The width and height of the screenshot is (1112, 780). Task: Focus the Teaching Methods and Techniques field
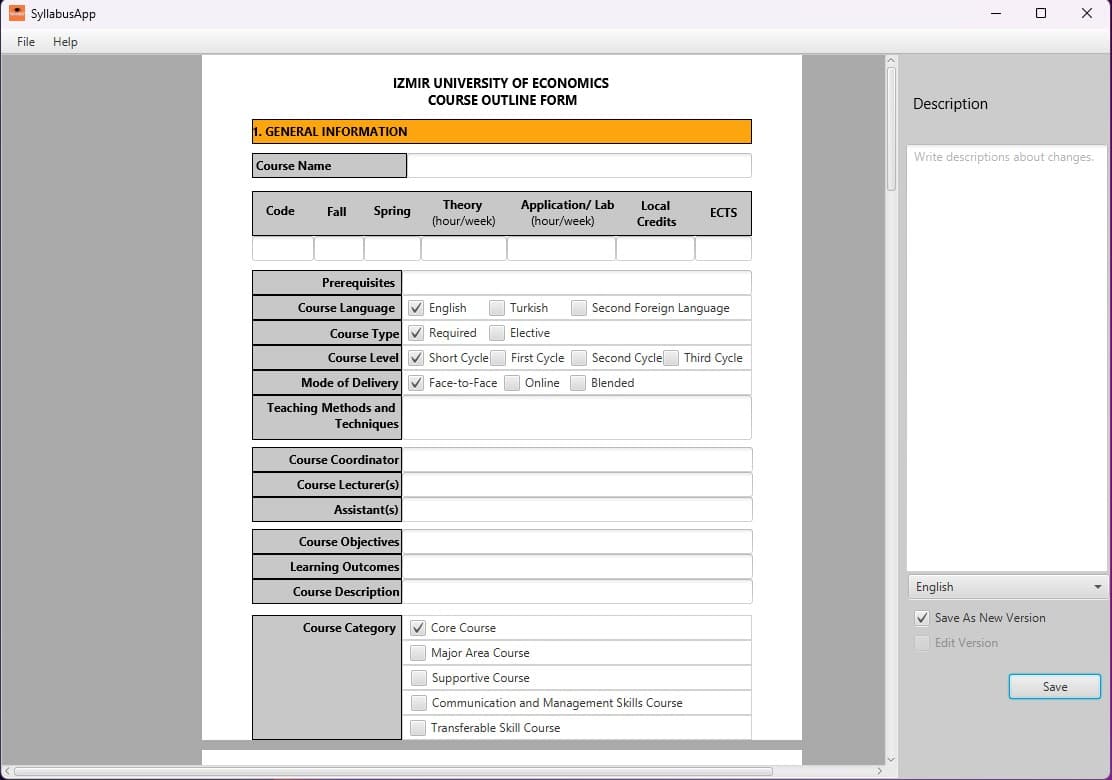577,418
